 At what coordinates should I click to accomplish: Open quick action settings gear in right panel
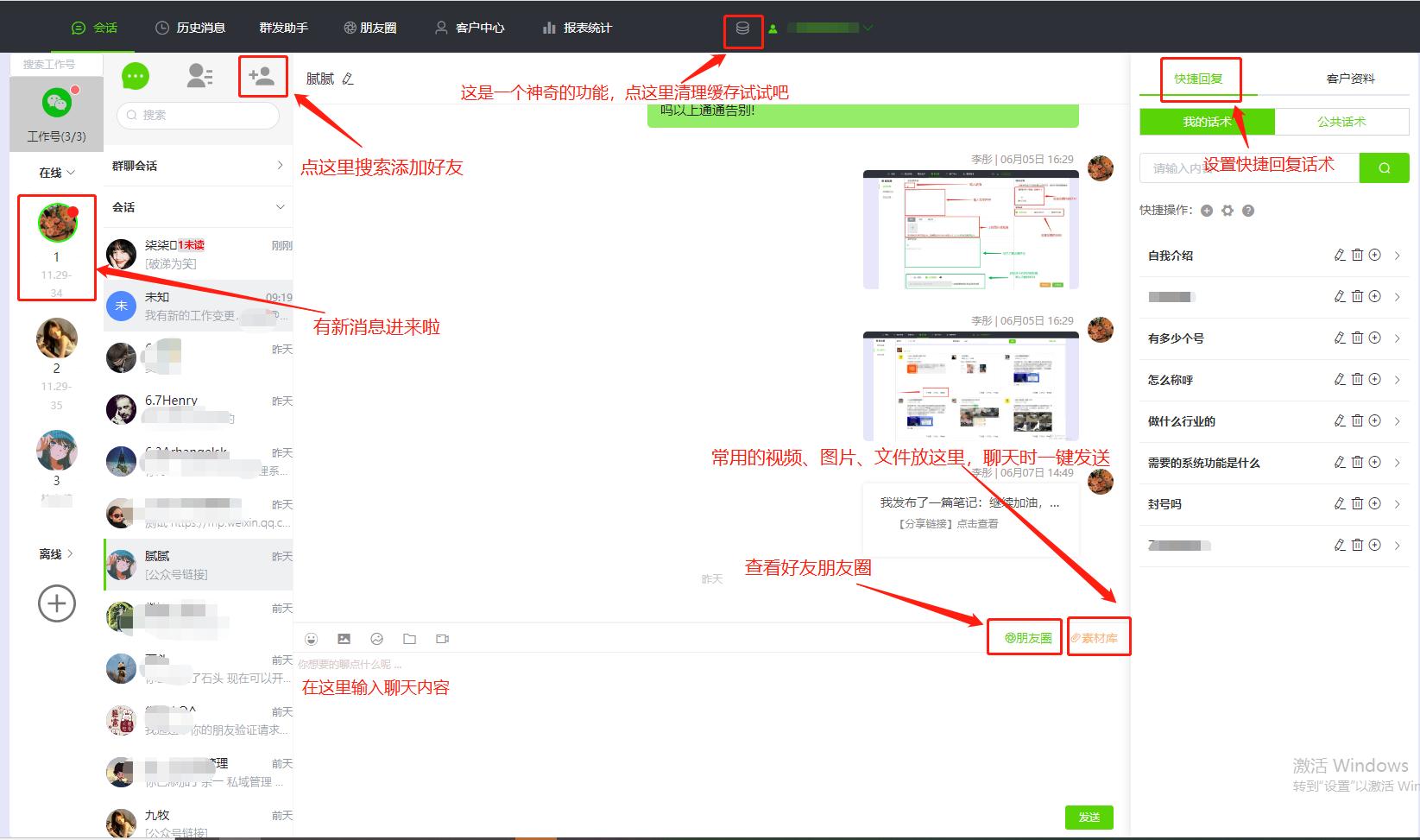pos(1228,210)
